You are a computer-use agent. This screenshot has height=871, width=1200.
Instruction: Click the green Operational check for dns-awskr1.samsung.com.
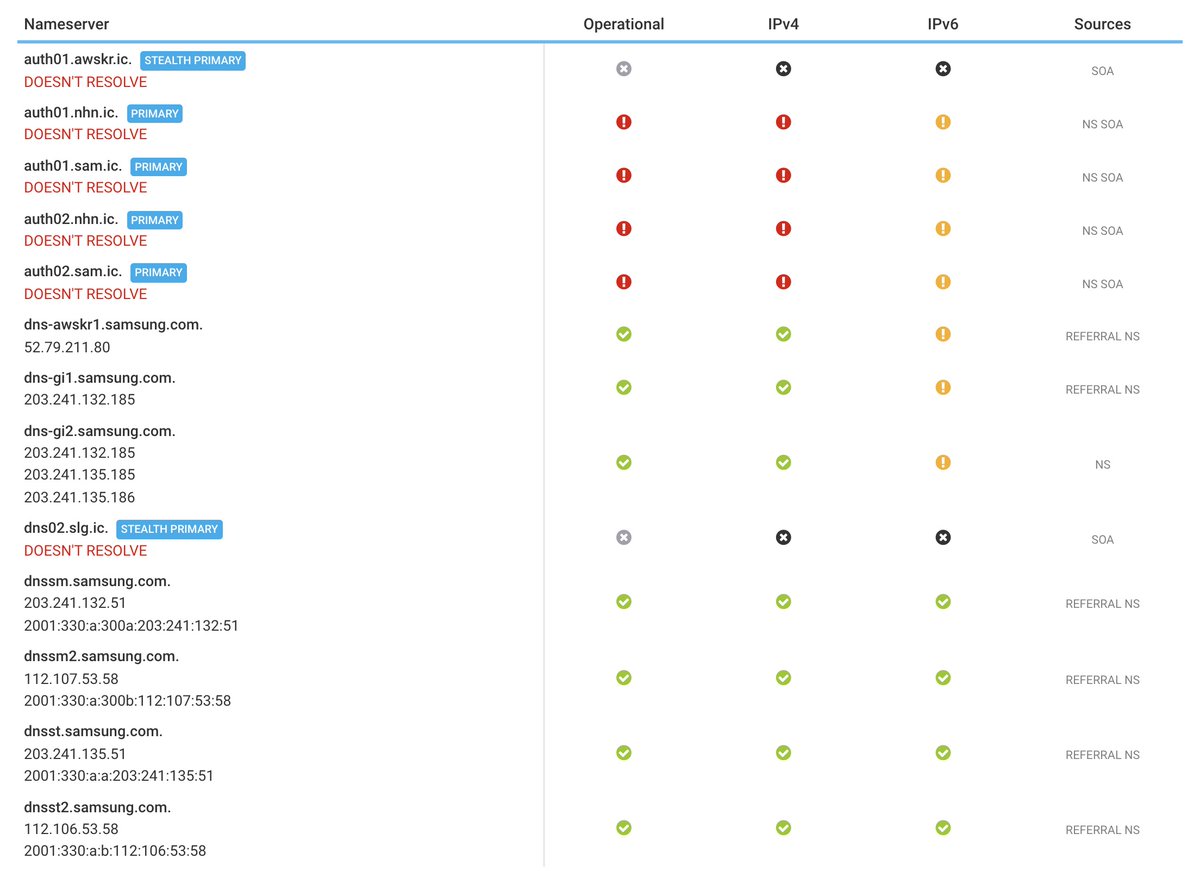(x=624, y=334)
